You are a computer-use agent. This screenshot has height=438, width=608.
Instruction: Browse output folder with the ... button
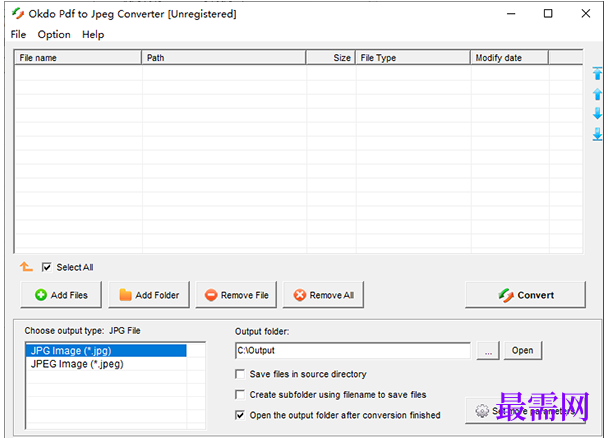(488, 350)
